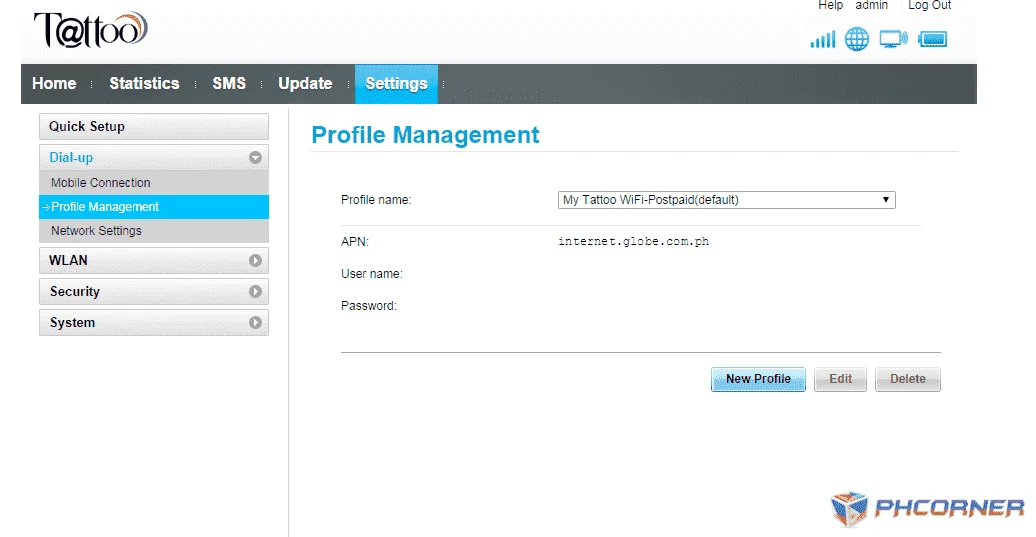Click the signal strength bars icon
This screenshot has width=1036, height=537.
(823, 40)
